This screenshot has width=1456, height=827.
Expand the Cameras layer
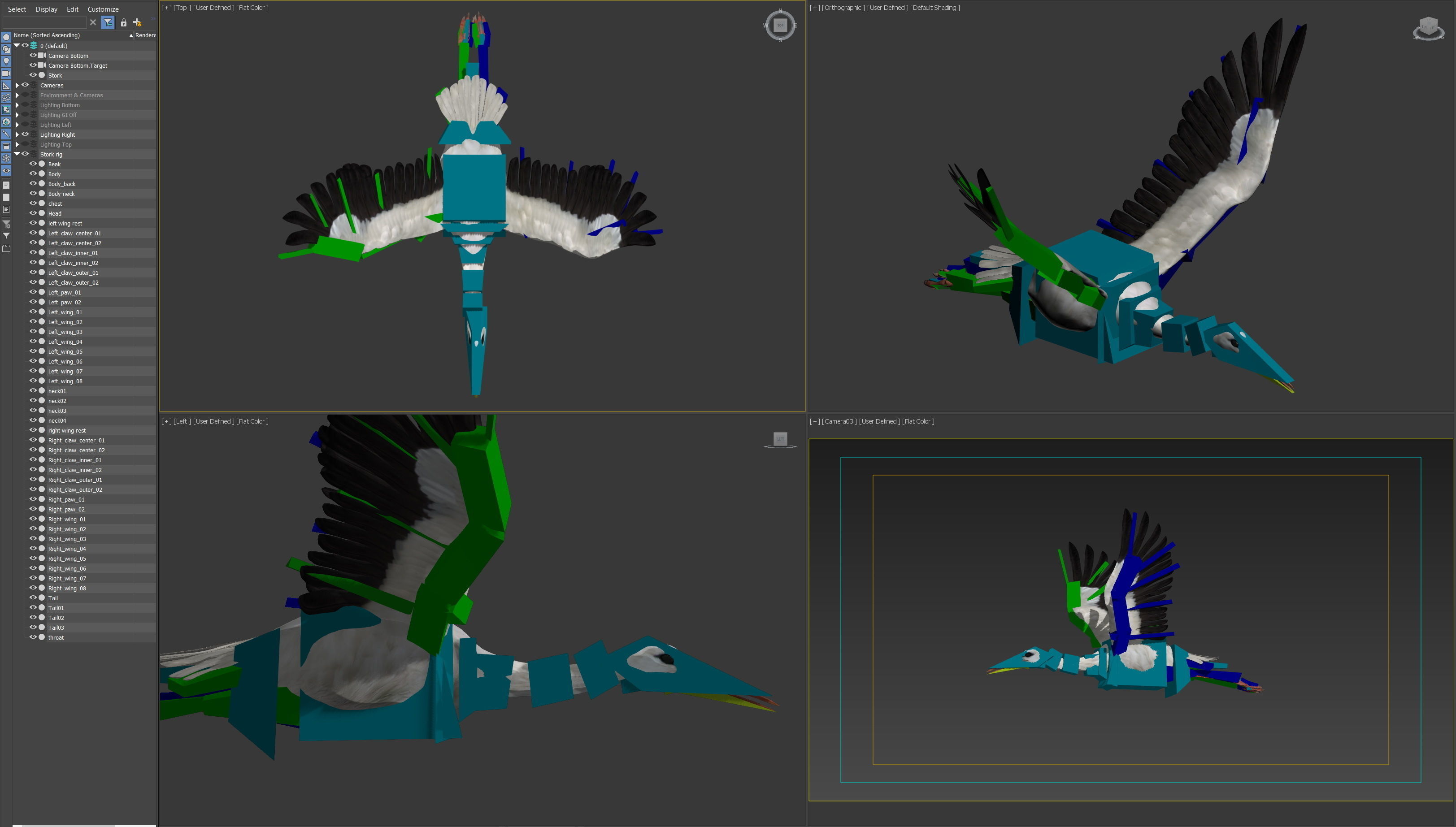point(17,85)
